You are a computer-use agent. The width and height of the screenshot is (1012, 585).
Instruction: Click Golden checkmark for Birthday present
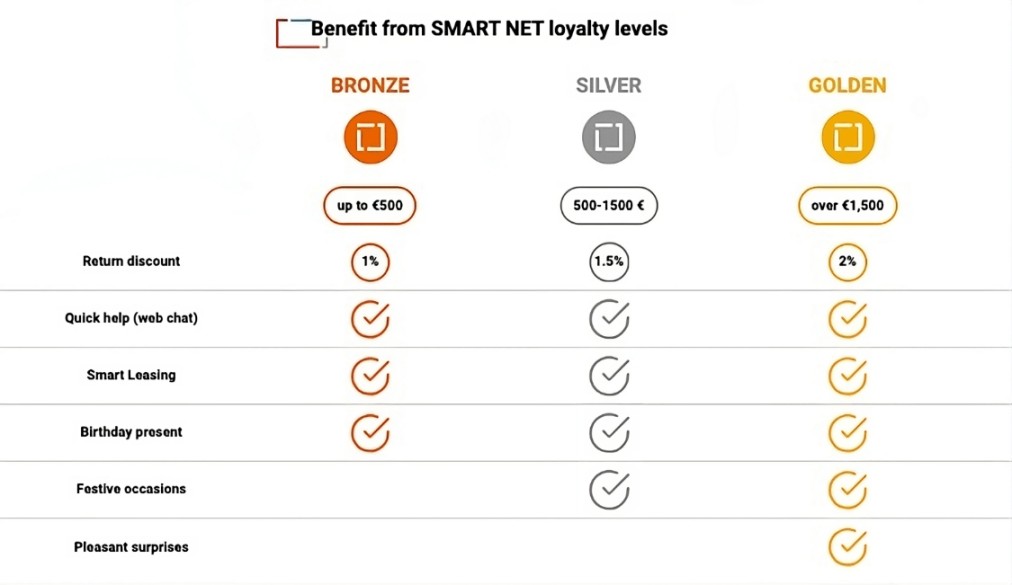tap(847, 433)
